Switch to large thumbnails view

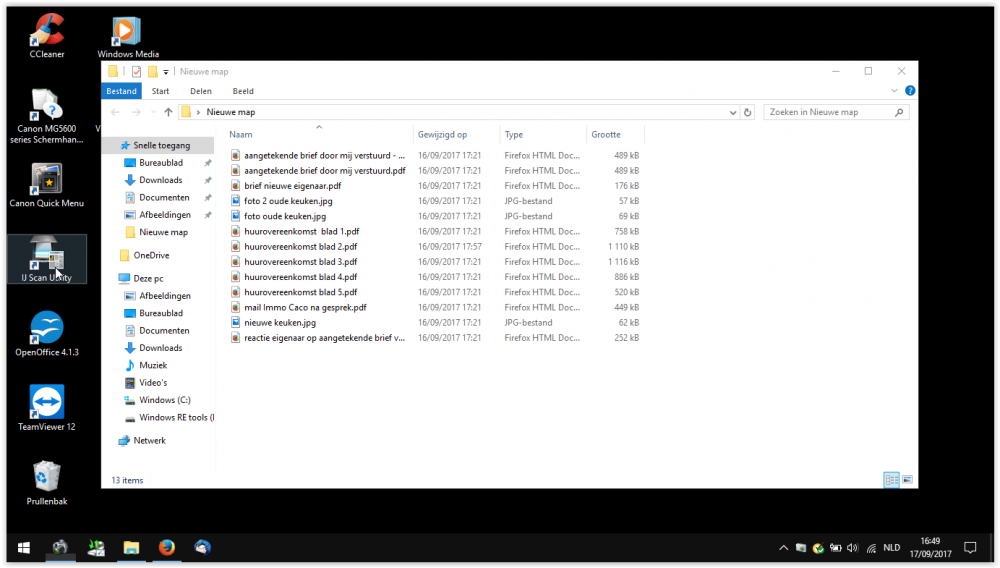pos(907,480)
